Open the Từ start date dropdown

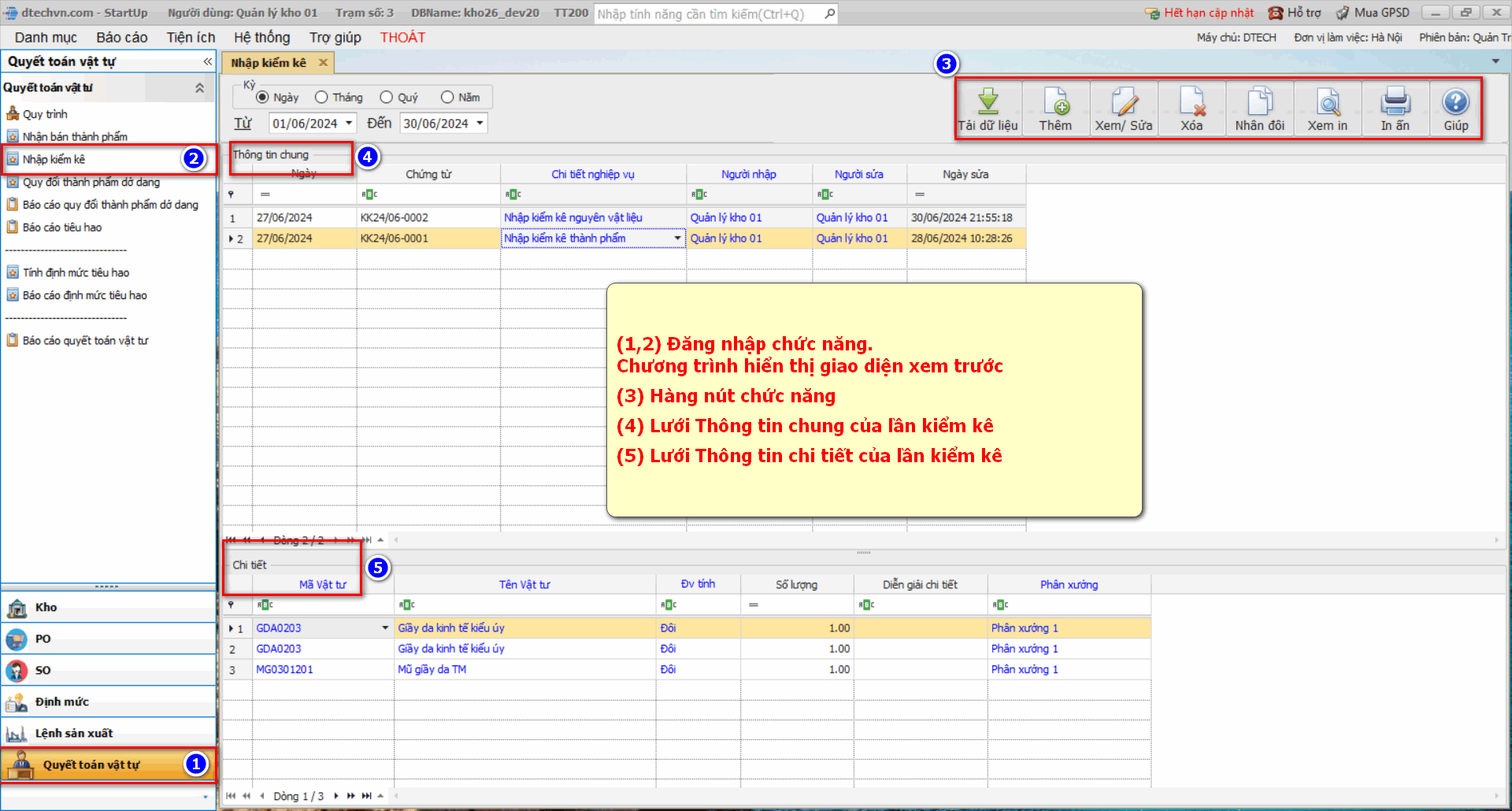pyautogui.click(x=349, y=124)
